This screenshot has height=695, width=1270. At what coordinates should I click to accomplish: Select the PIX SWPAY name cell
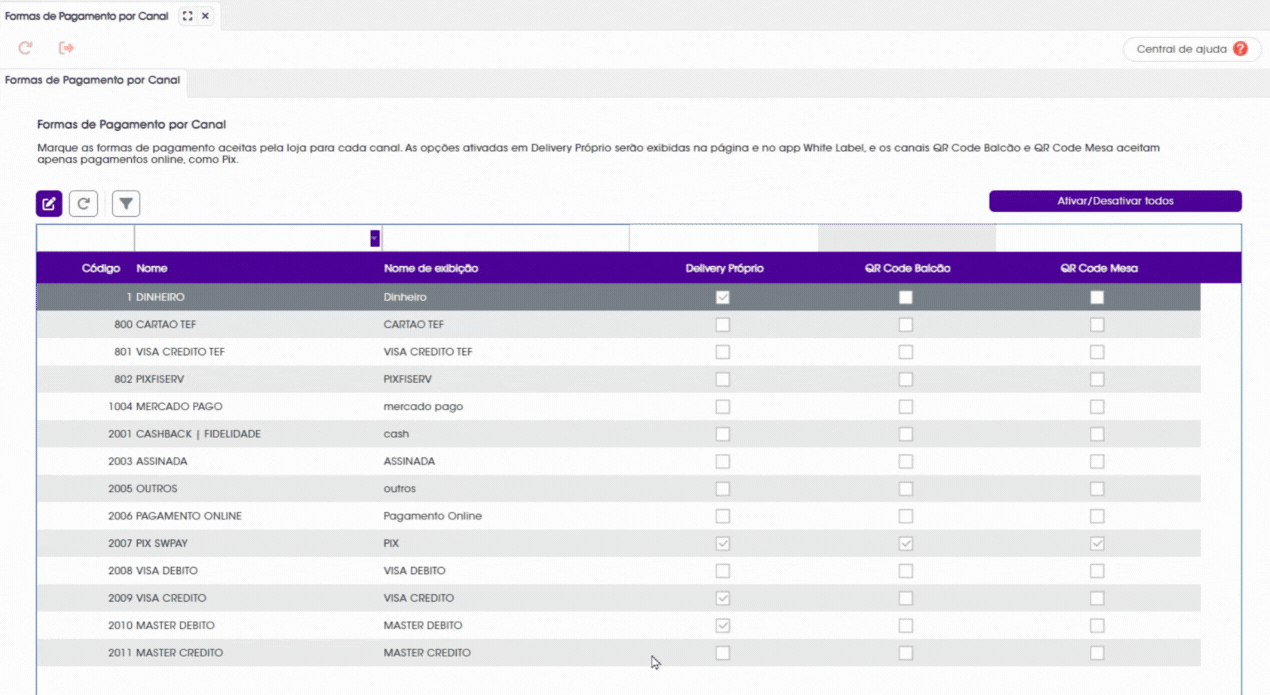click(x=162, y=543)
